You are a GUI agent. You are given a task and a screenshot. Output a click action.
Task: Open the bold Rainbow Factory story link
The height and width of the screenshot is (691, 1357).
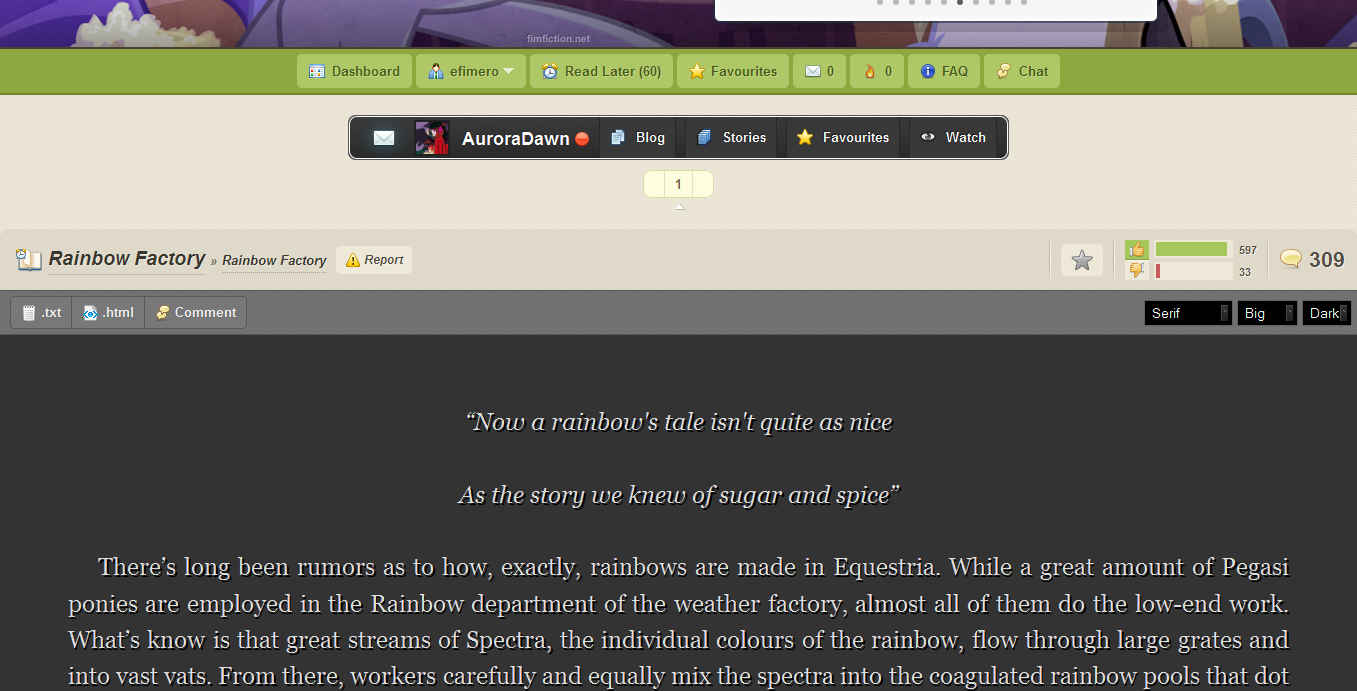(x=127, y=259)
